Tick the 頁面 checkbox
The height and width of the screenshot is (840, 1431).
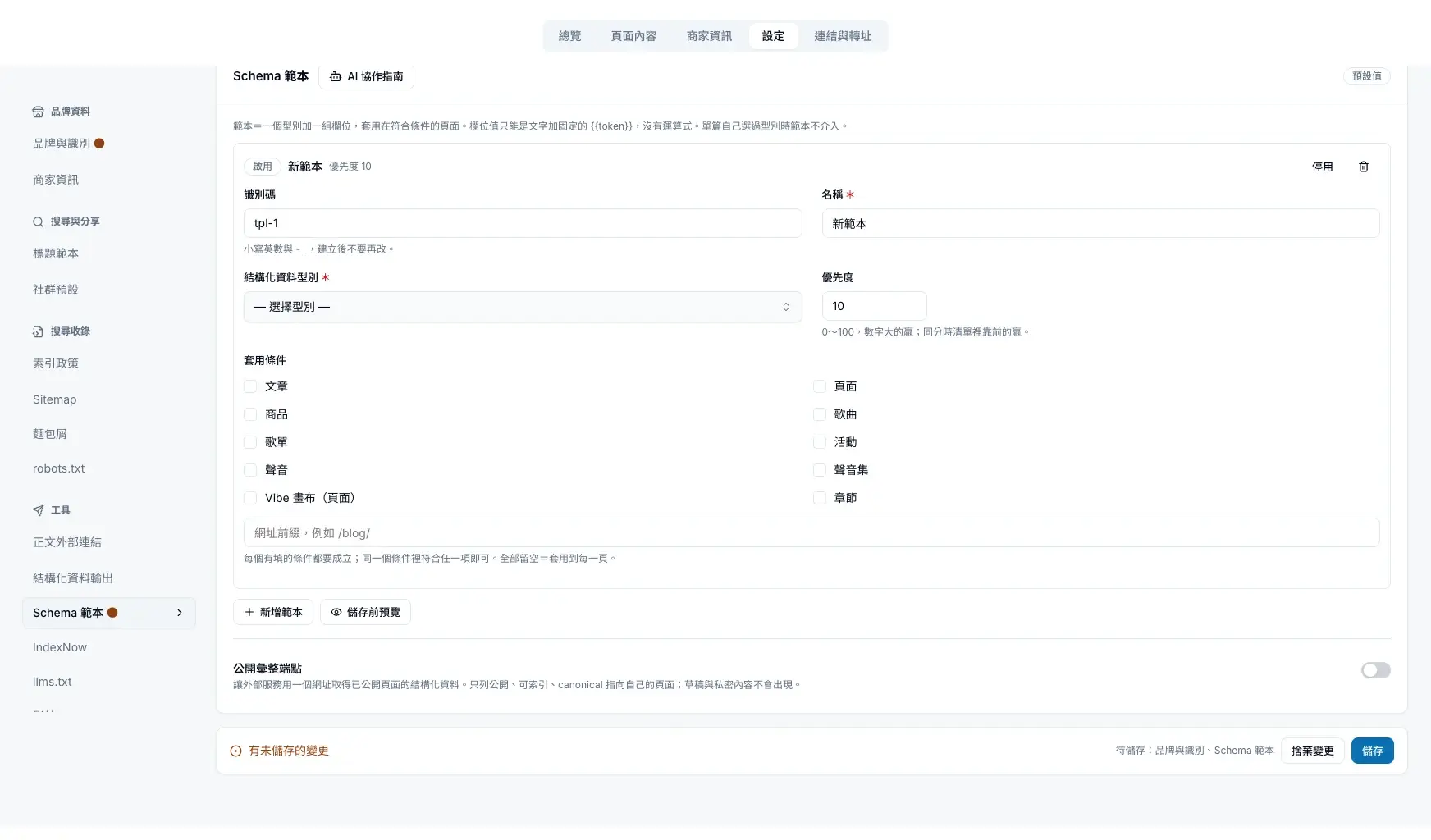click(x=820, y=386)
